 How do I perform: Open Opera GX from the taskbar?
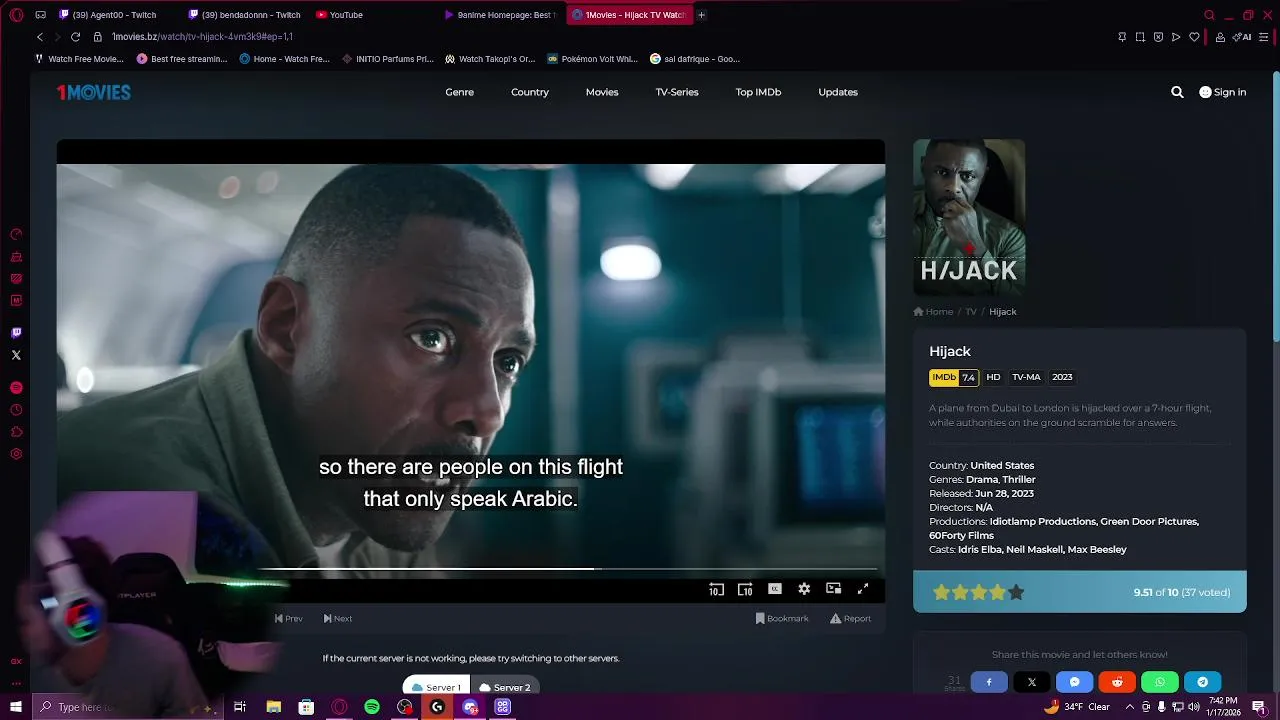point(339,707)
